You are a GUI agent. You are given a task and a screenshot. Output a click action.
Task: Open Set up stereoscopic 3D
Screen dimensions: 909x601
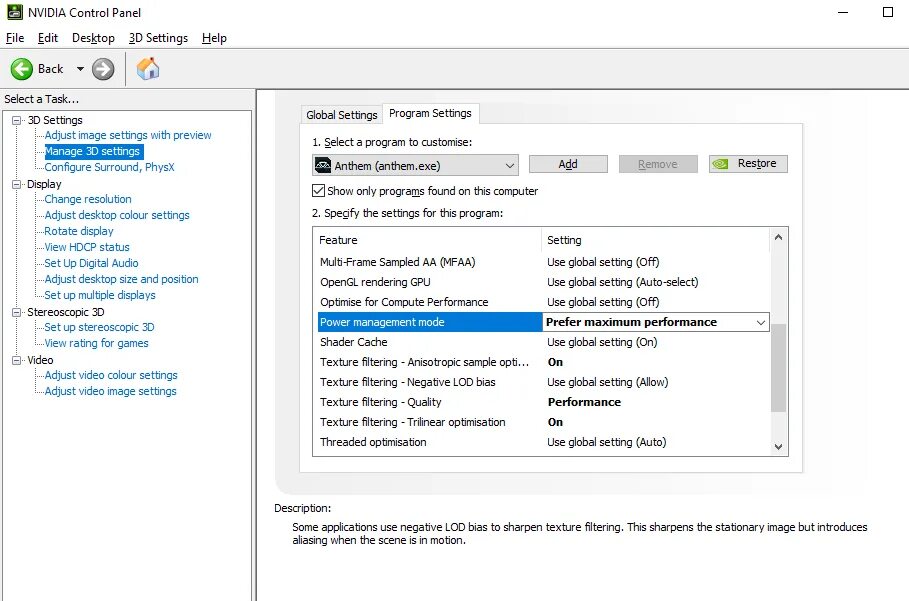pyautogui.click(x=99, y=327)
